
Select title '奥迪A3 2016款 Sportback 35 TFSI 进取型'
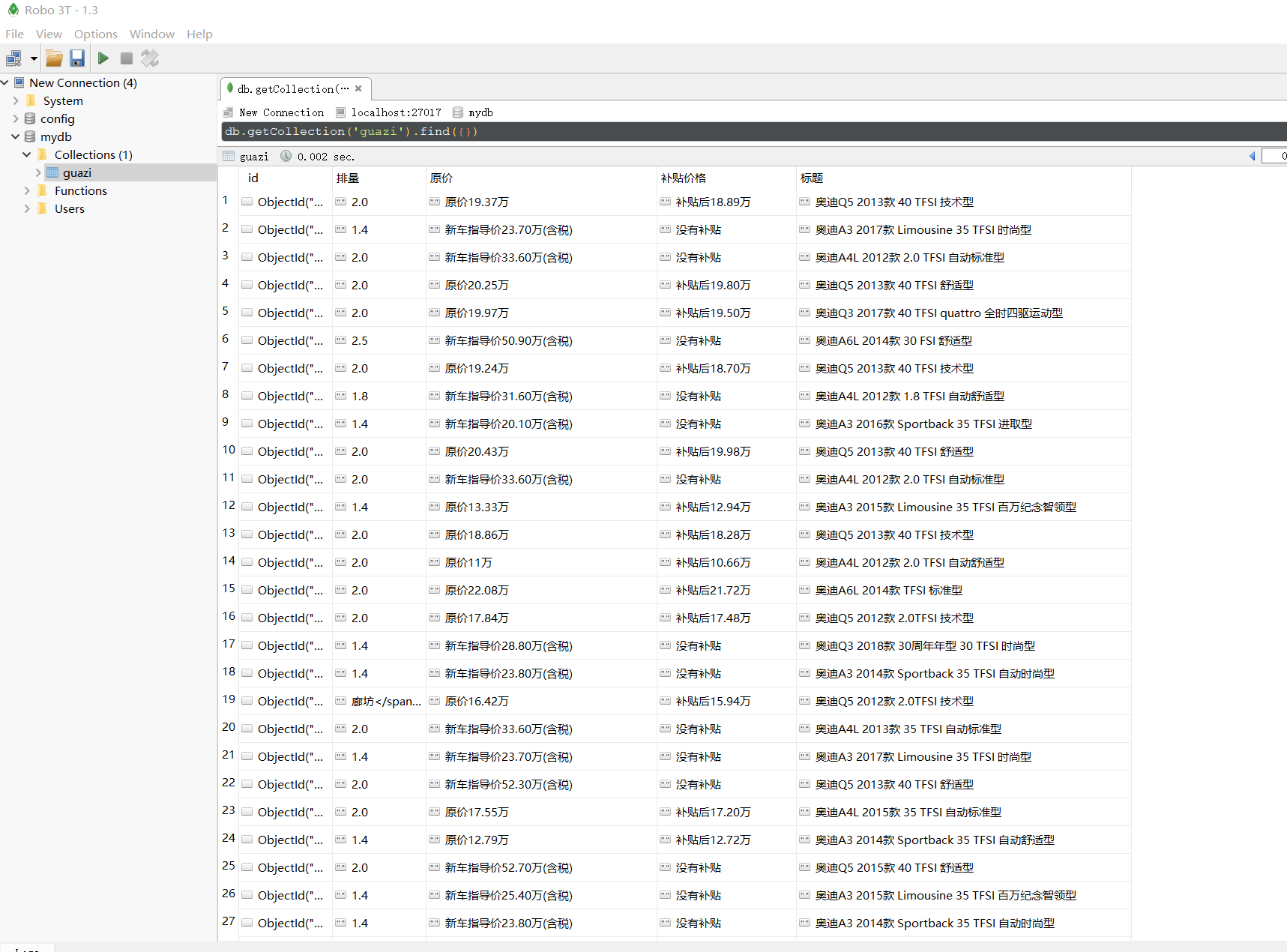click(964, 424)
